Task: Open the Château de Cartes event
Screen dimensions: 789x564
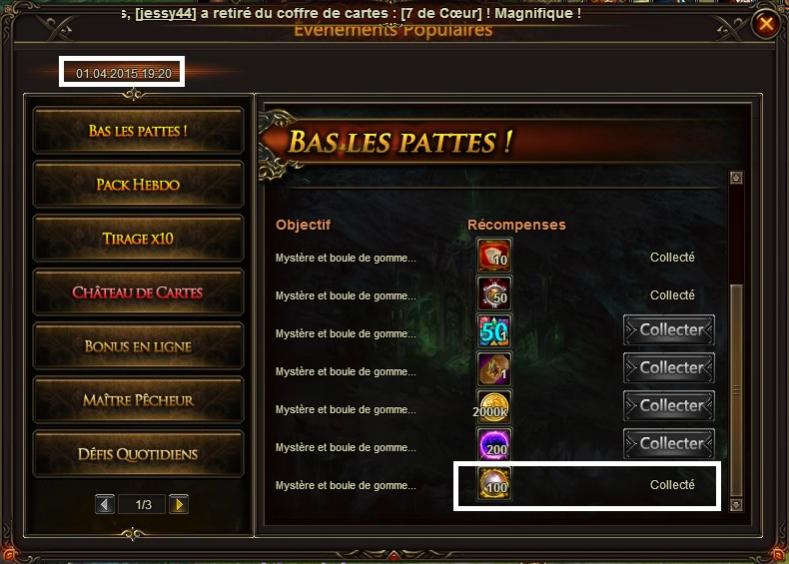Action: click(x=138, y=292)
